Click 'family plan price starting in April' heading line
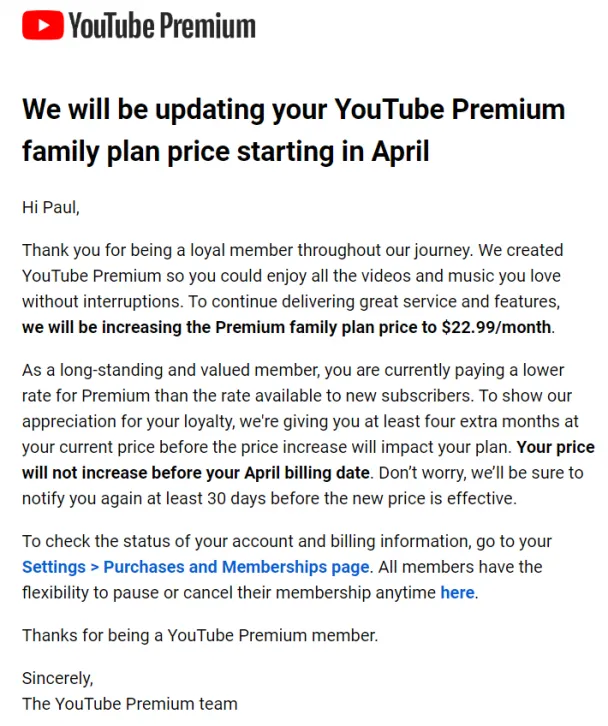This screenshot has width=608, height=726. tap(226, 151)
